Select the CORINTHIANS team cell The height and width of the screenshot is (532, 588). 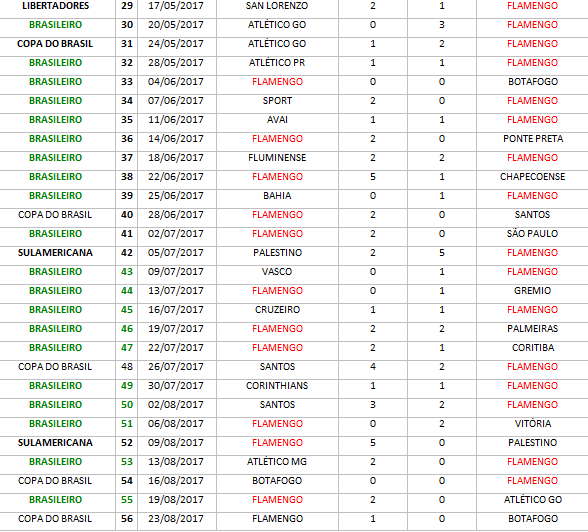point(277,386)
